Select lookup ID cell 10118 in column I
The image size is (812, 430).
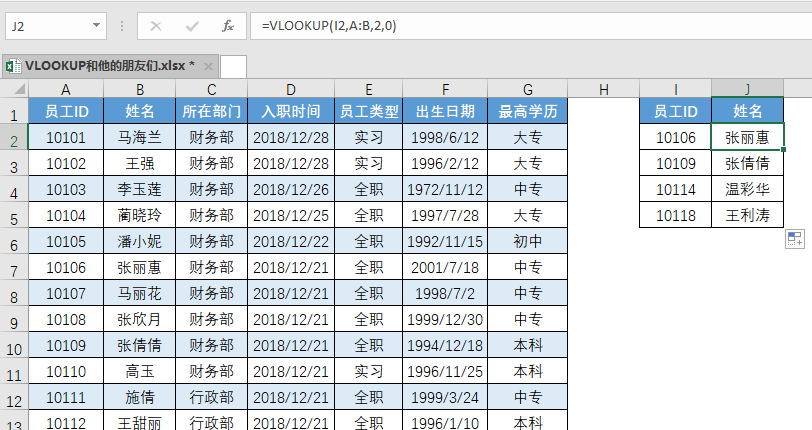[x=676, y=215]
